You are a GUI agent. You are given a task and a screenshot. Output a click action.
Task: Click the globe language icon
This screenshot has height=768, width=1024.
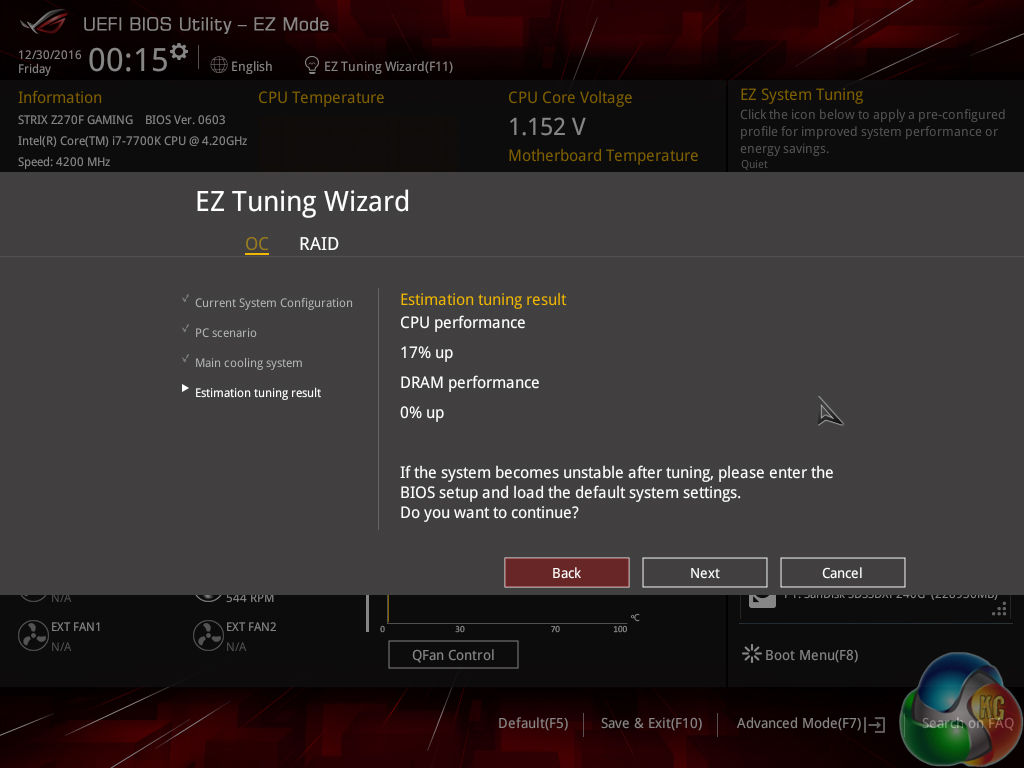coord(219,65)
